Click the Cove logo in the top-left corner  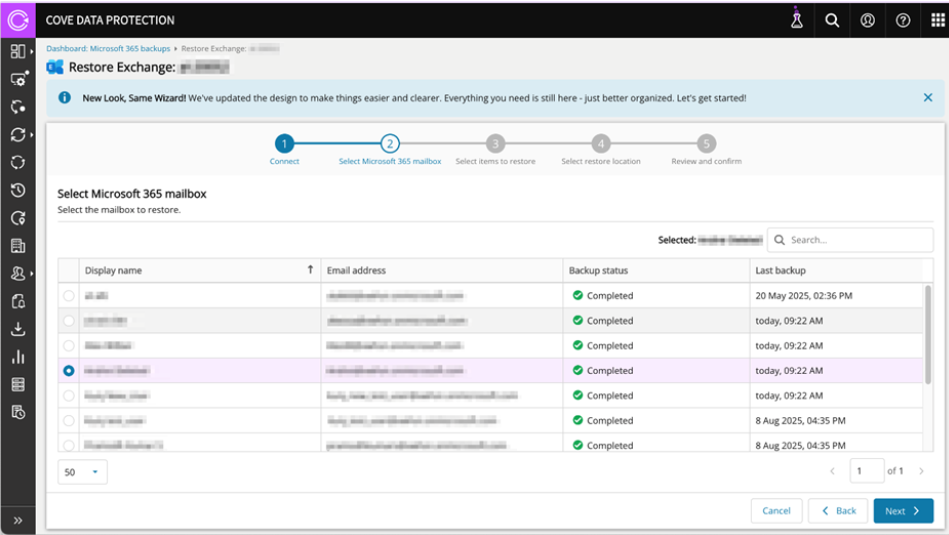click(x=18, y=20)
